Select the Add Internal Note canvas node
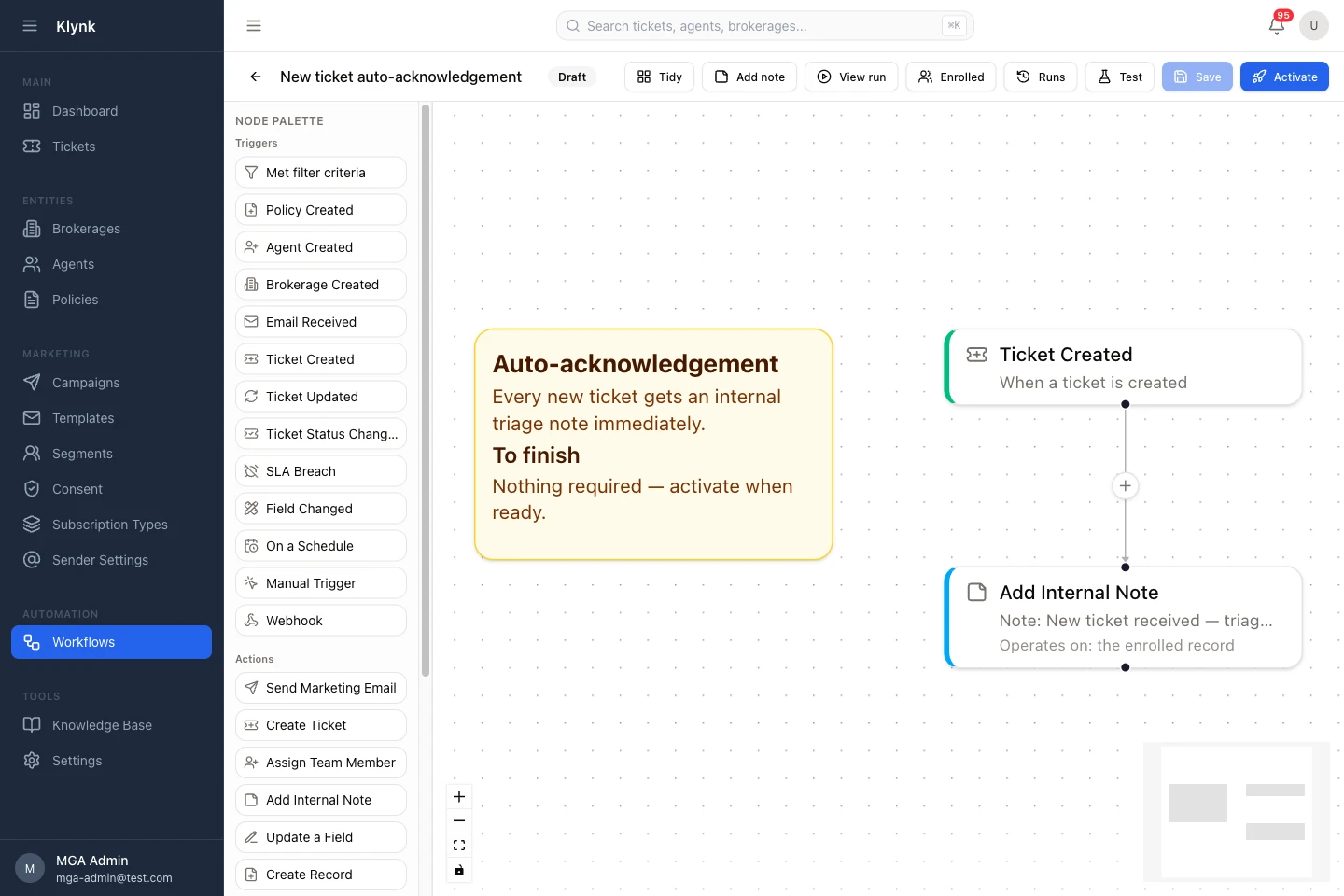 pos(1124,617)
